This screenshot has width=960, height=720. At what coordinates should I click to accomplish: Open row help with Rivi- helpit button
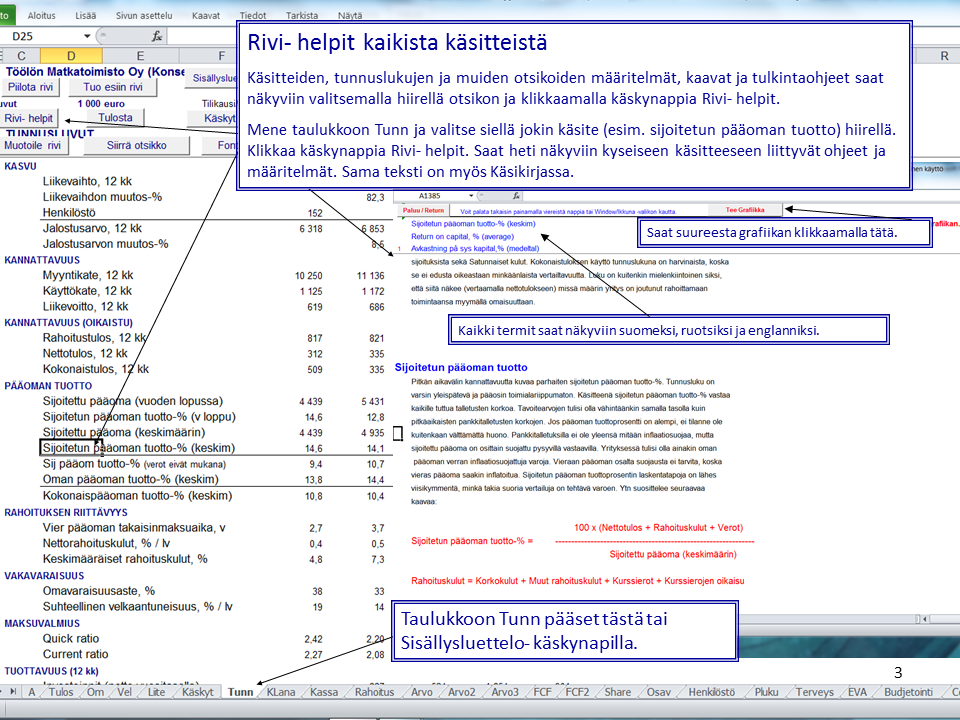click(29, 118)
